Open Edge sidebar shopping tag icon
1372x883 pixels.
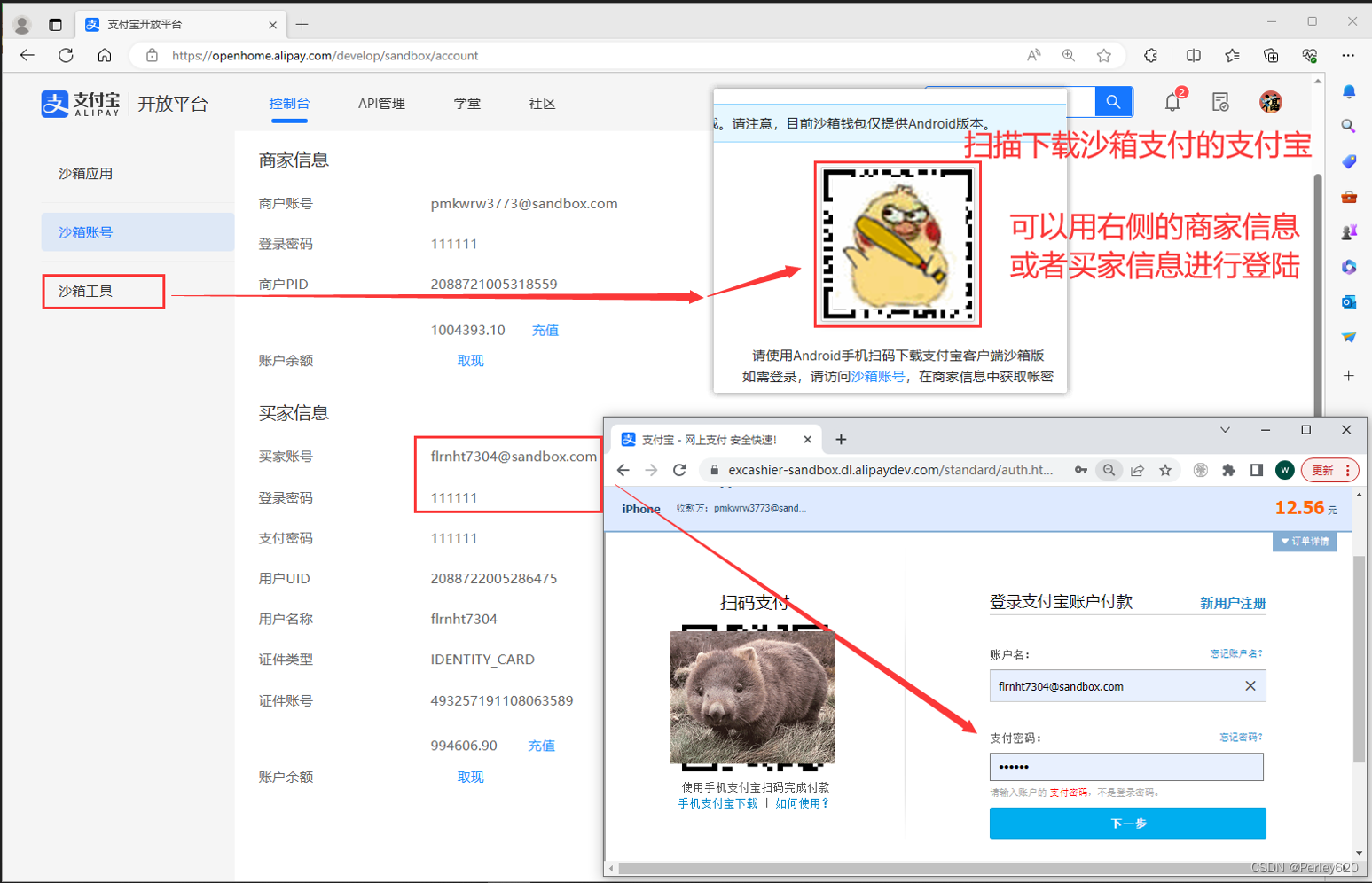(x=1348, y=161)
